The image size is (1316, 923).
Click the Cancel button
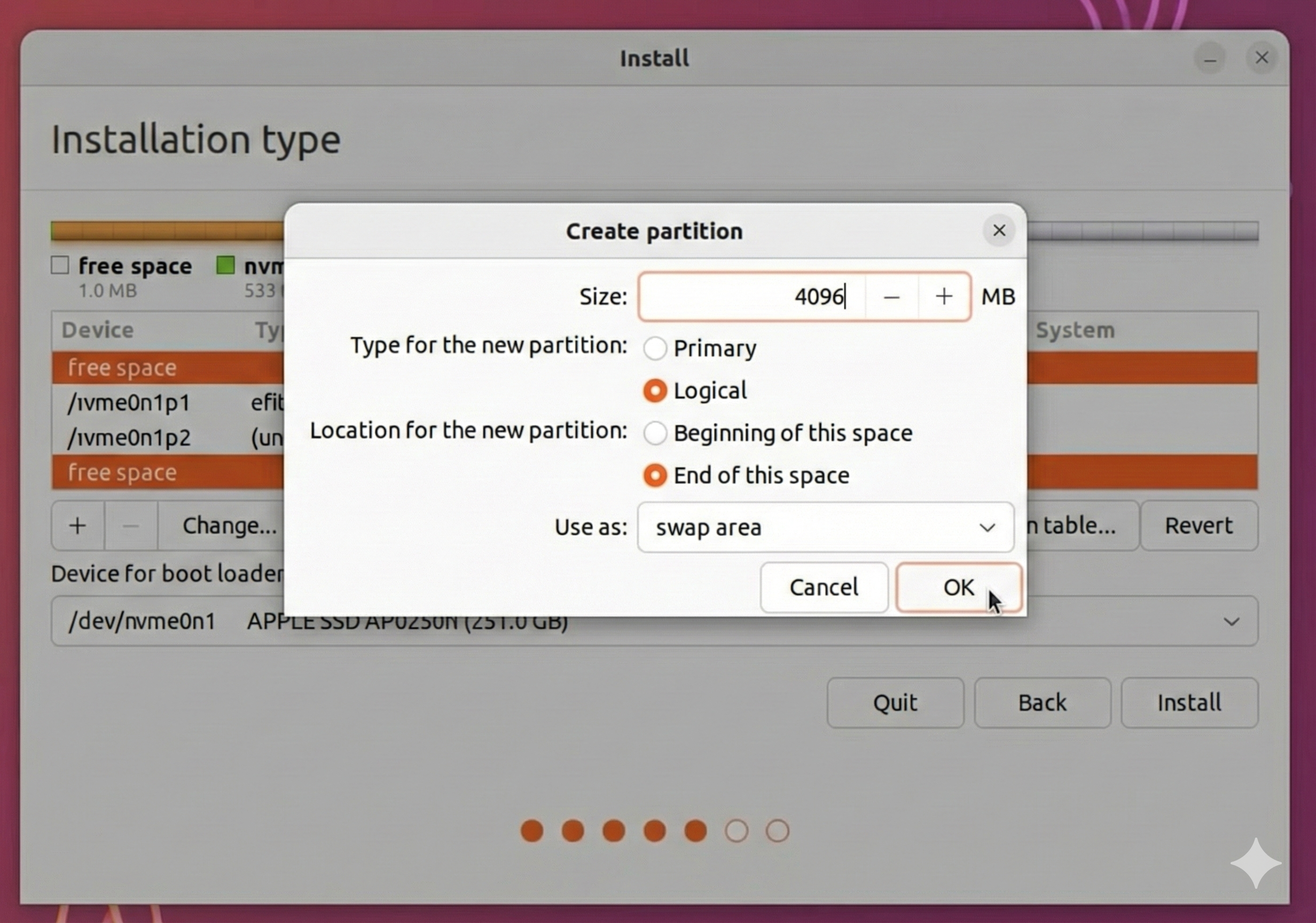[824, 587]
